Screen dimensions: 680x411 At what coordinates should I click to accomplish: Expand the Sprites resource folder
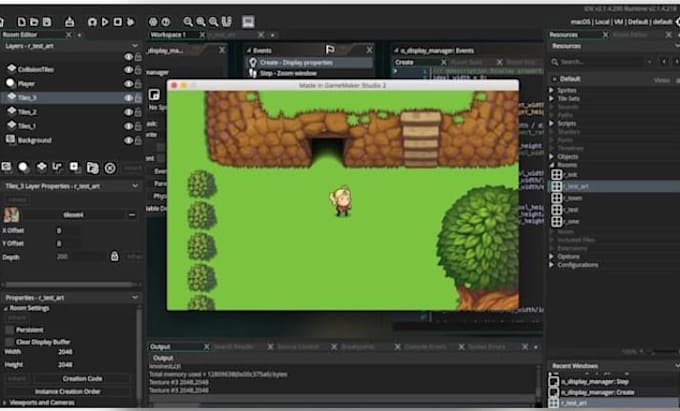click(x=552, y=90)
